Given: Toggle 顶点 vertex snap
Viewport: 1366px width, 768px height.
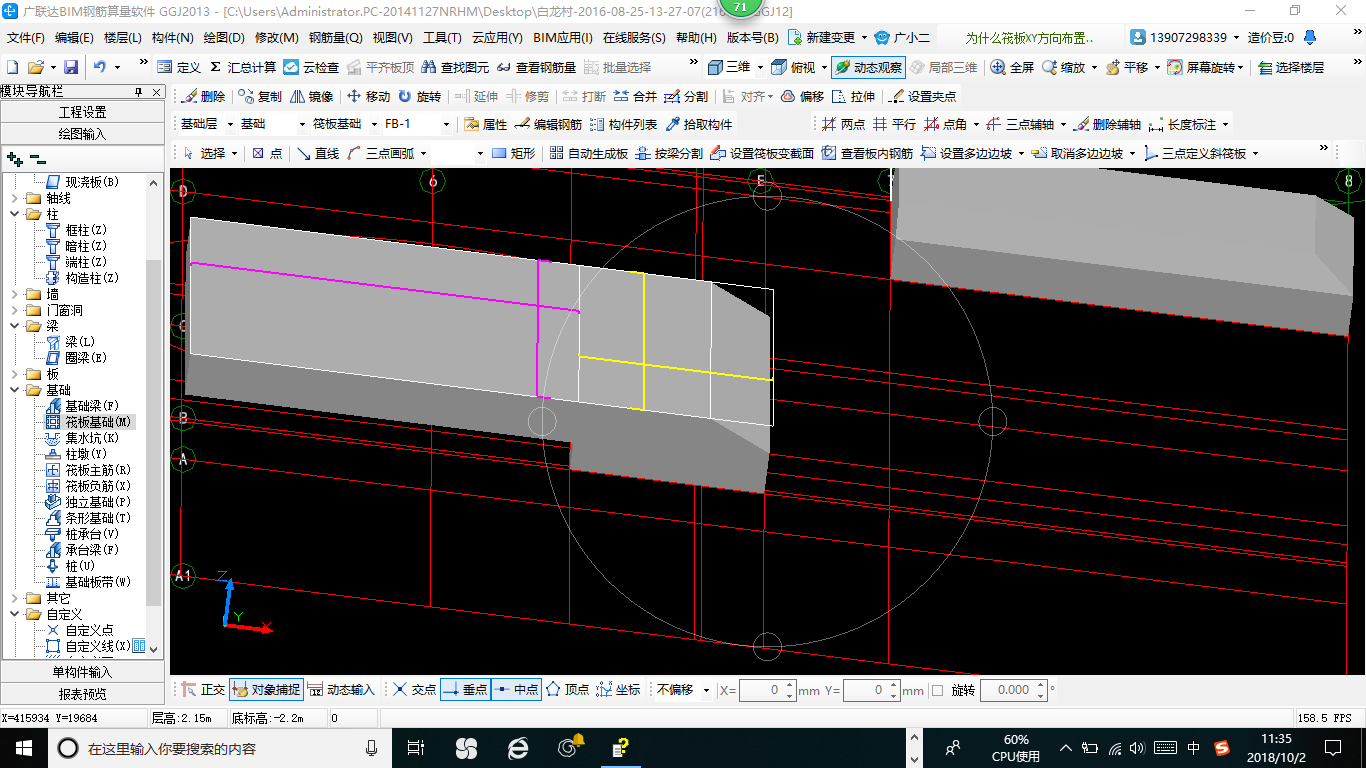Looking at the screenshot, I should click(567, 690).
